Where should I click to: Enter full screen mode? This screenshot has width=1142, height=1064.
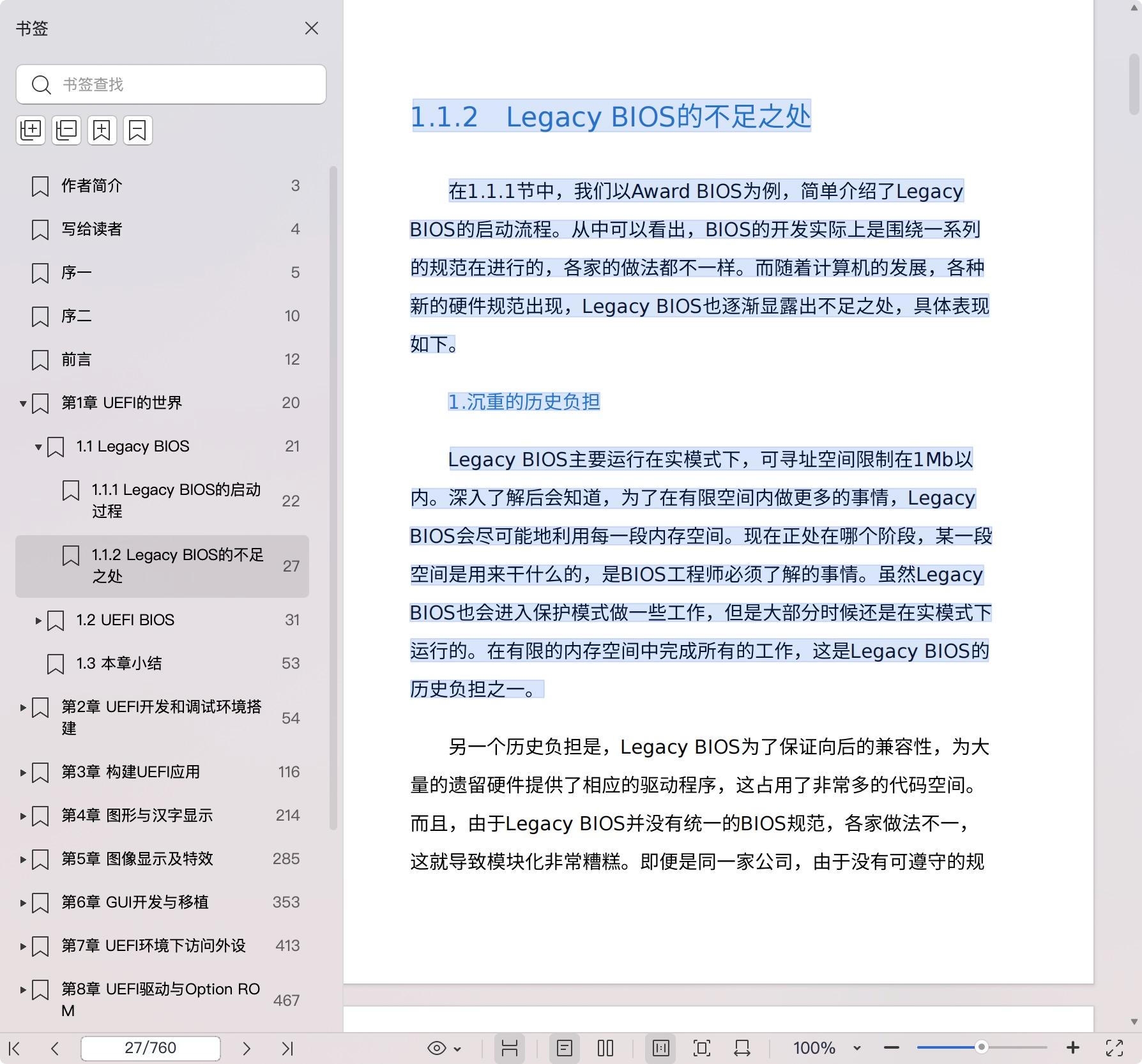[1115, 1048]
